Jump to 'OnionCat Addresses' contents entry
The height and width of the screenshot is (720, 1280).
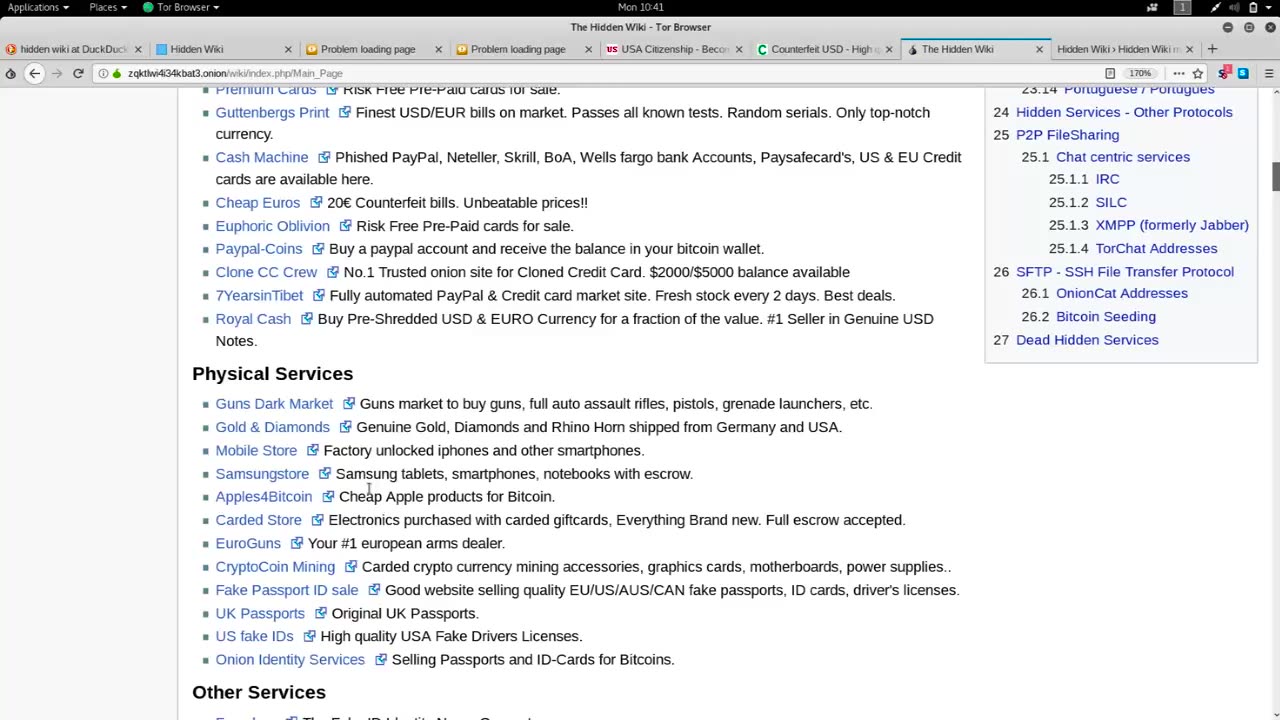coord(1122,293)
